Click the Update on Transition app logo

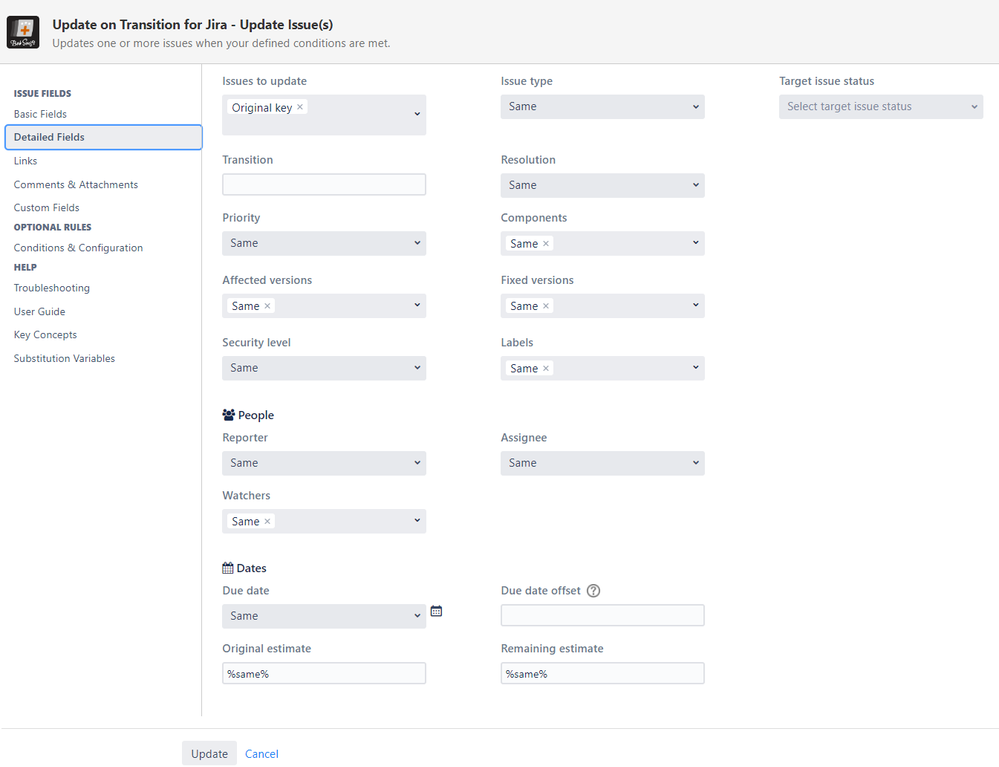click(x=23, y=32)
